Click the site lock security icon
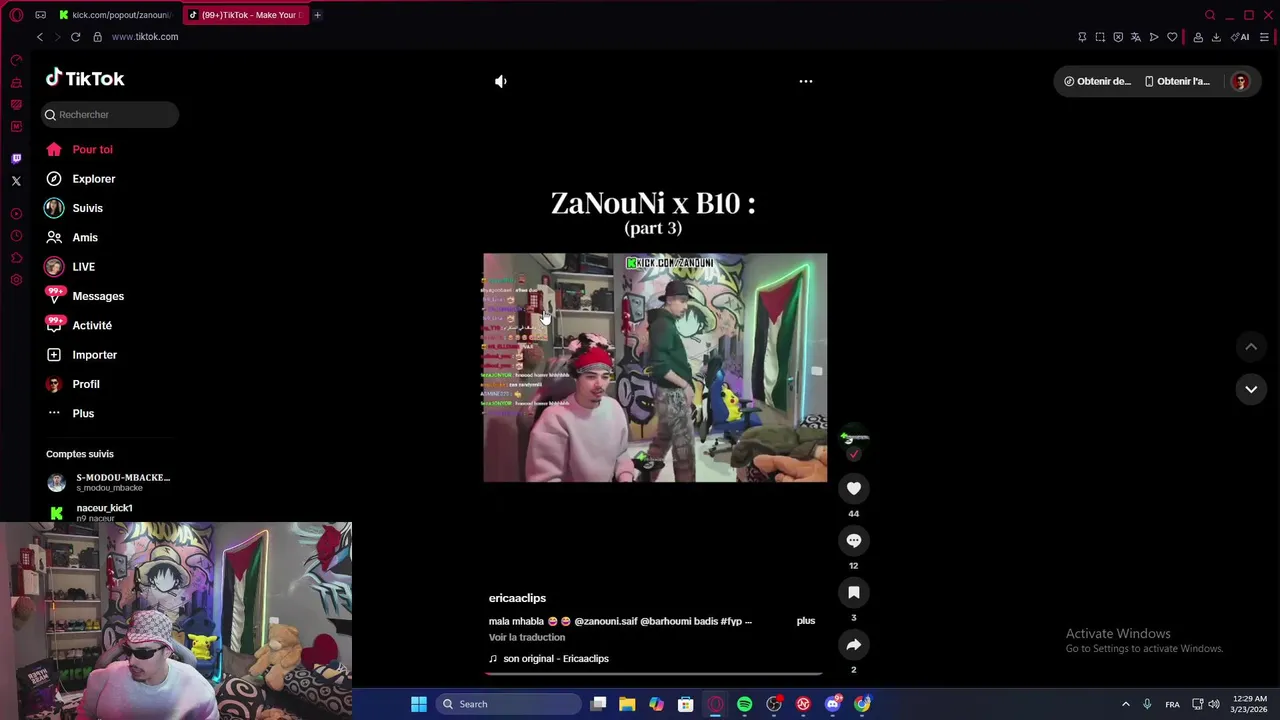Image resolution: width=1280 pixels, height=720 pixels. tap(97, 37)
